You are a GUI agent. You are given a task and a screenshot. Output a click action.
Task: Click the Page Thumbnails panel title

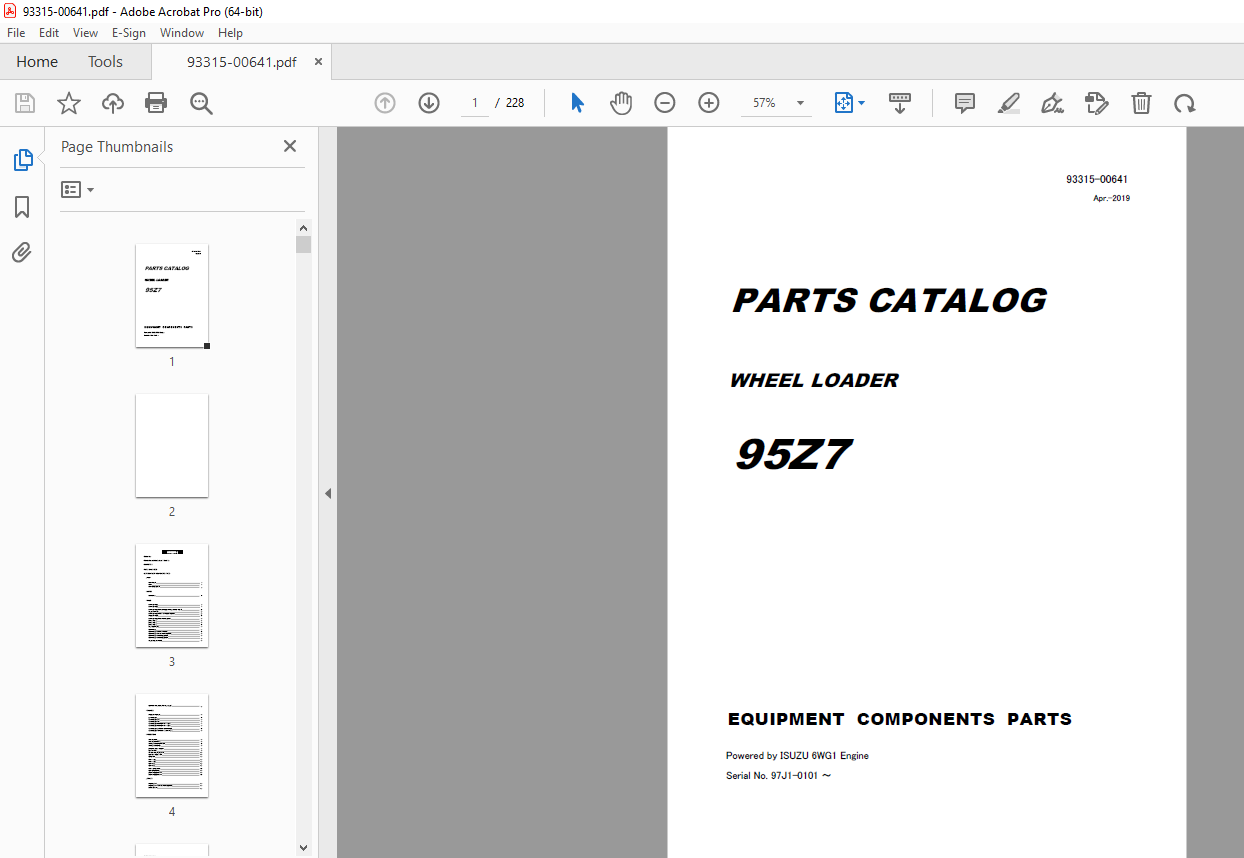117,146
